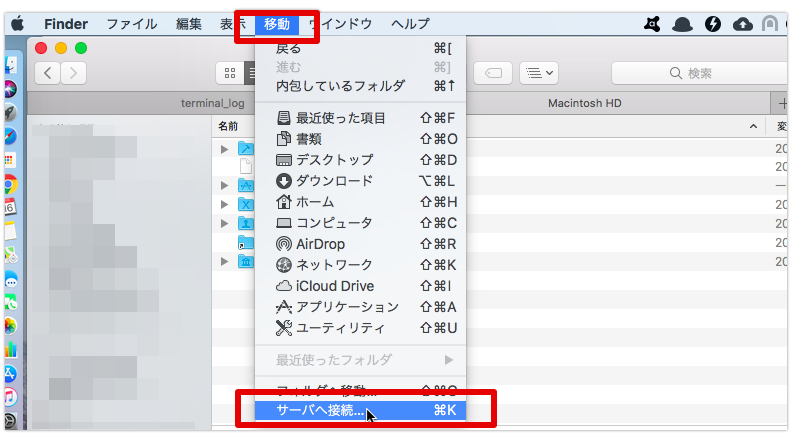
Task: Switch to the Macintosh HD tab
Action: (x=584, y=103)
